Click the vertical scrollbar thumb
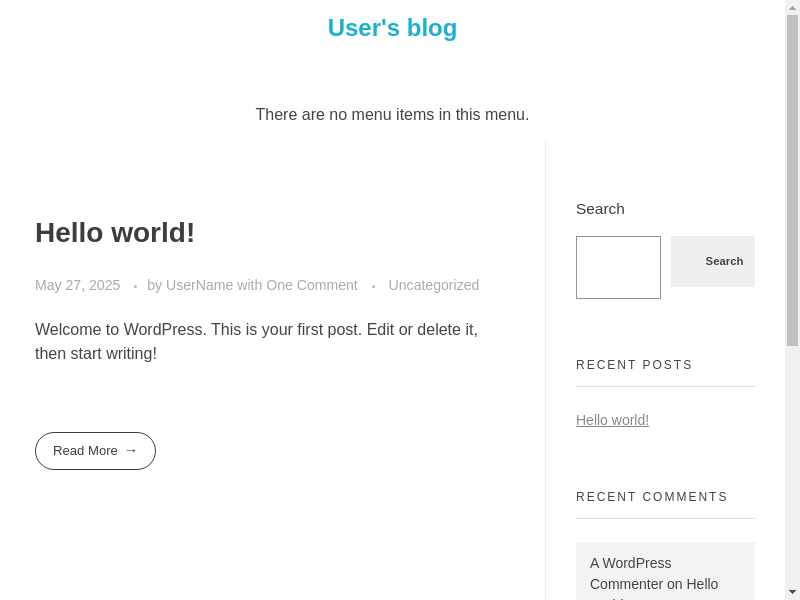The image size is (800, 600). pyautogui.click(x=792, y=180)
